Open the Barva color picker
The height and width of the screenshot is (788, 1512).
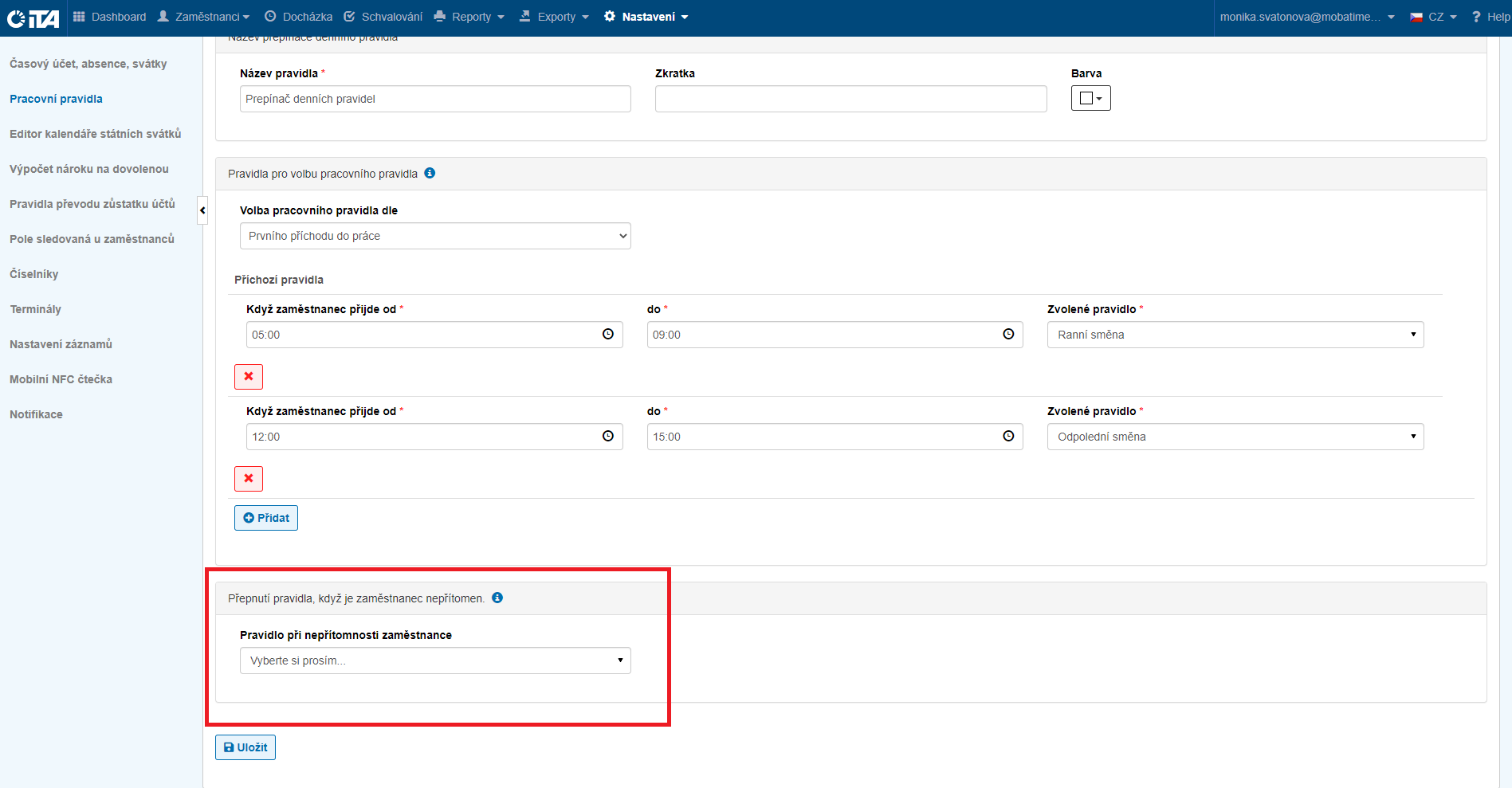point(1090,98)
